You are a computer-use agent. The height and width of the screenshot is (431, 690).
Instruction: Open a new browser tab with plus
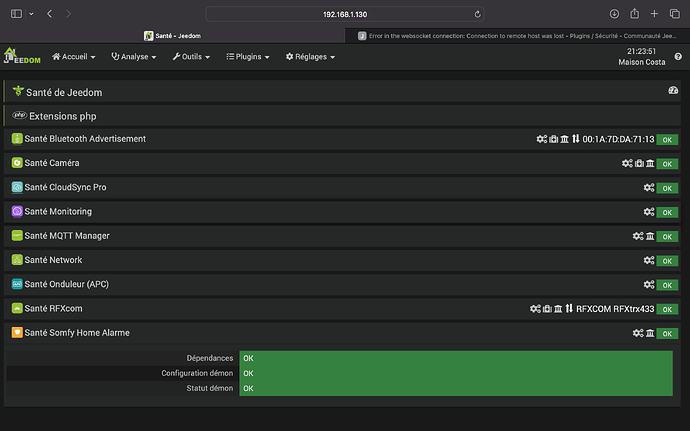pos(654,14)
